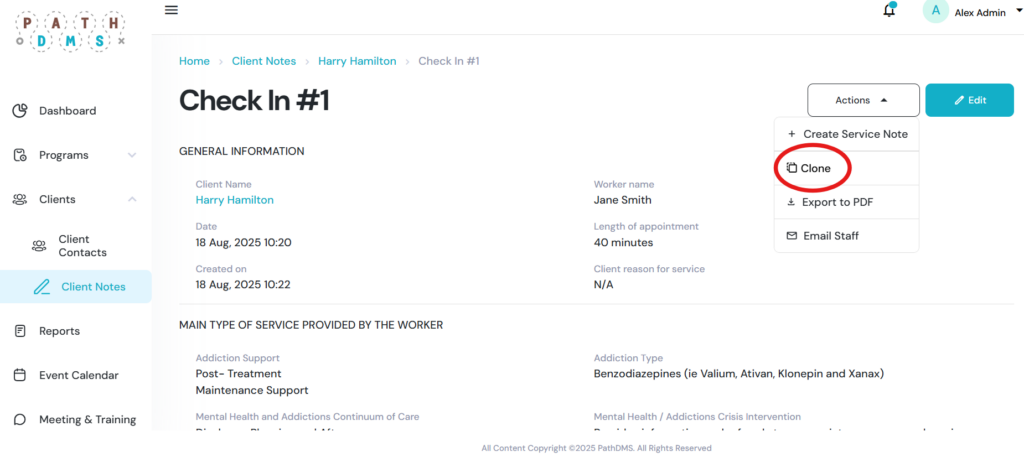The height and width of the screenshot is (457, 1024).
Task: Select Clone from the Actions menu
Action: (x=815, y=168)
